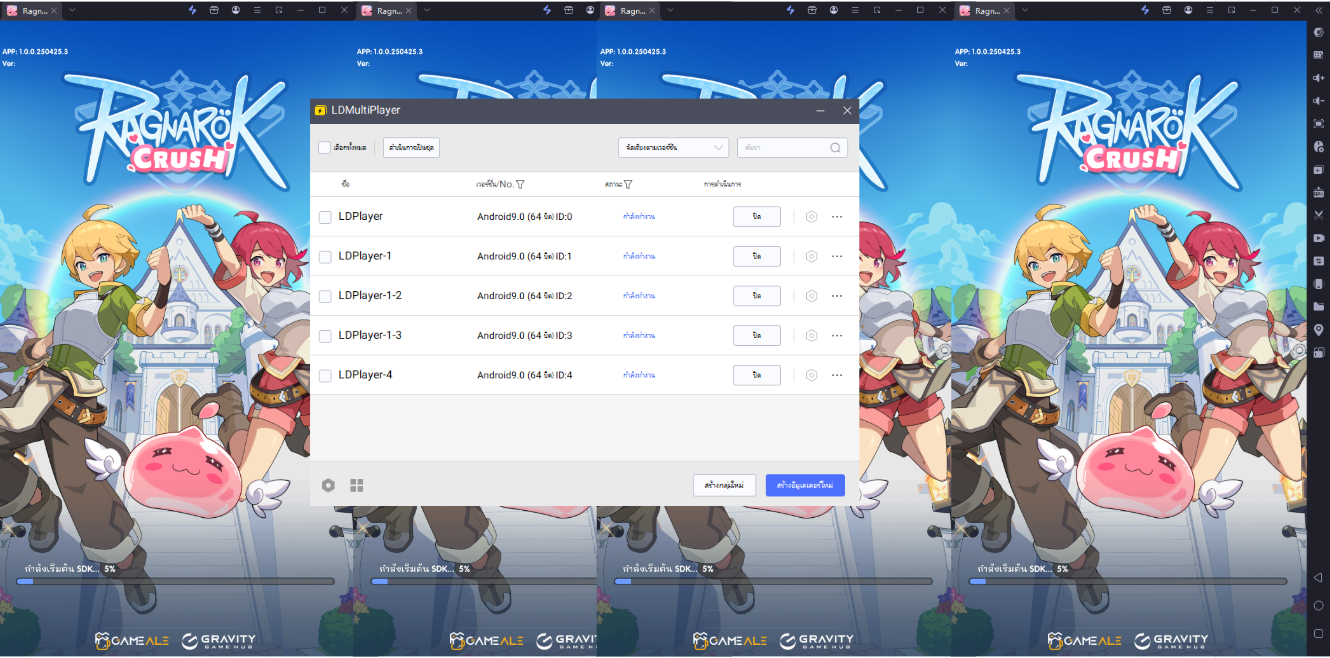The width and height of the screenshot is (1330, 658).
Task: Tick the checkbox for LDPlayer-4
Action: pos(325,376)
